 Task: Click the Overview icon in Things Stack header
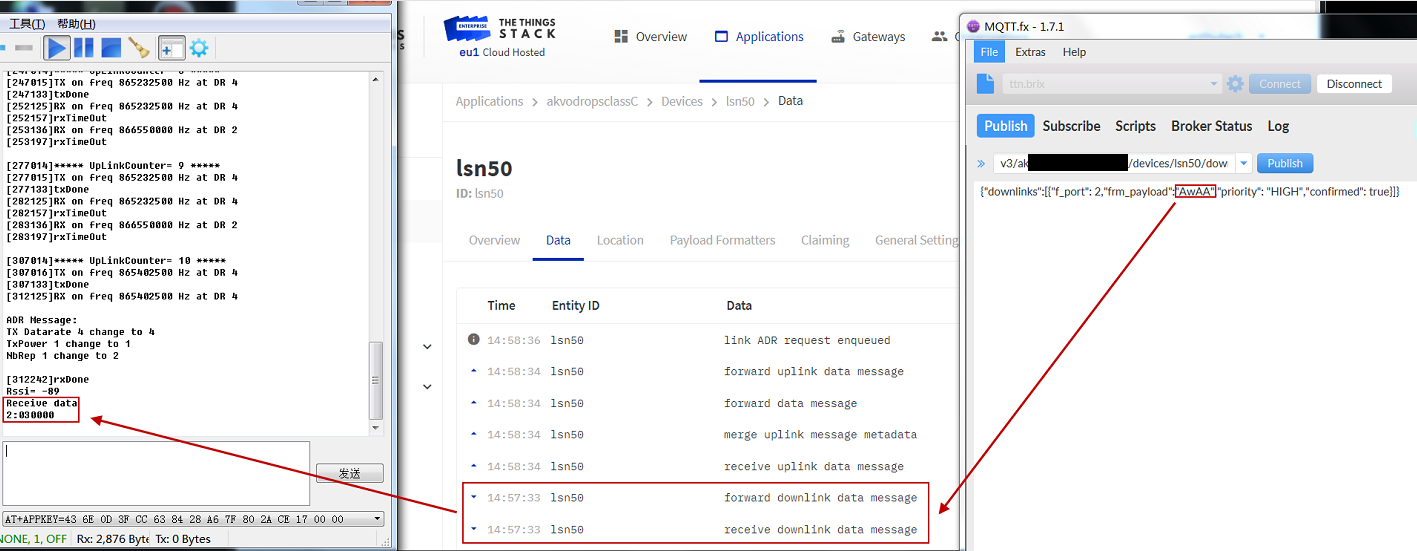pos(620,37)
